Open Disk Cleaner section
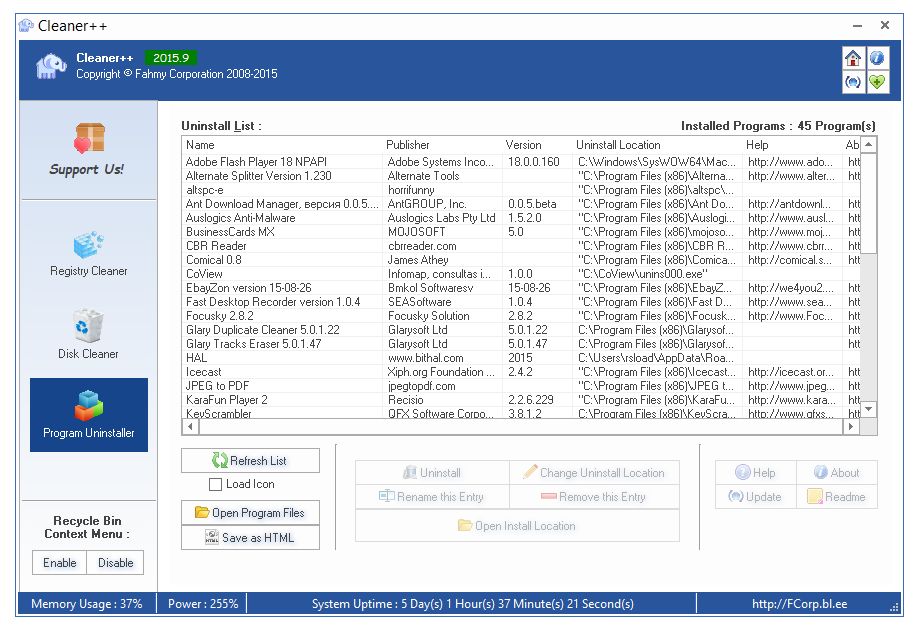The width and height of the screenshot is (915, 626). tap(89, 334)
